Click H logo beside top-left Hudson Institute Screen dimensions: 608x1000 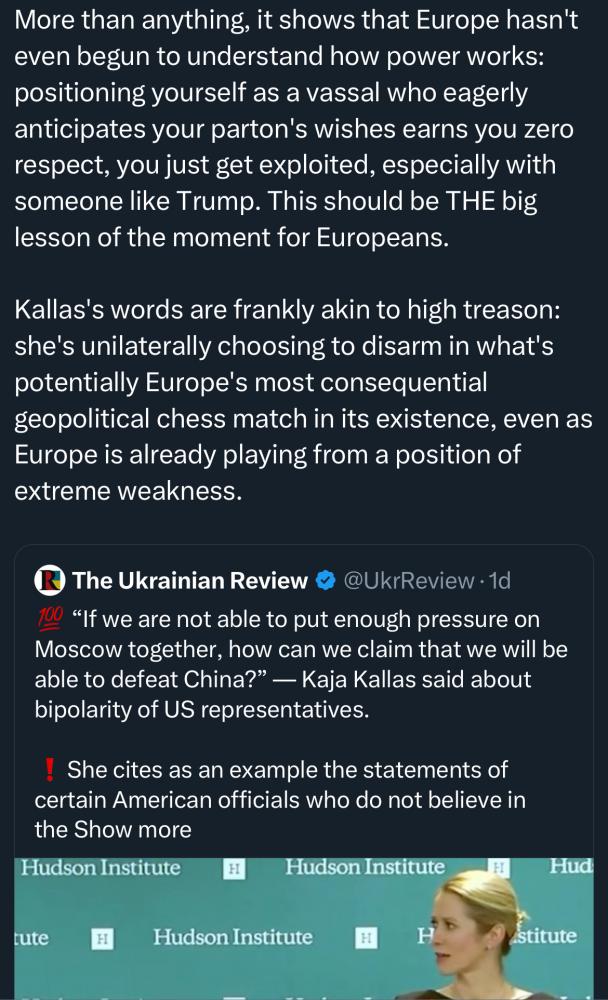click(x=234, y=869)
